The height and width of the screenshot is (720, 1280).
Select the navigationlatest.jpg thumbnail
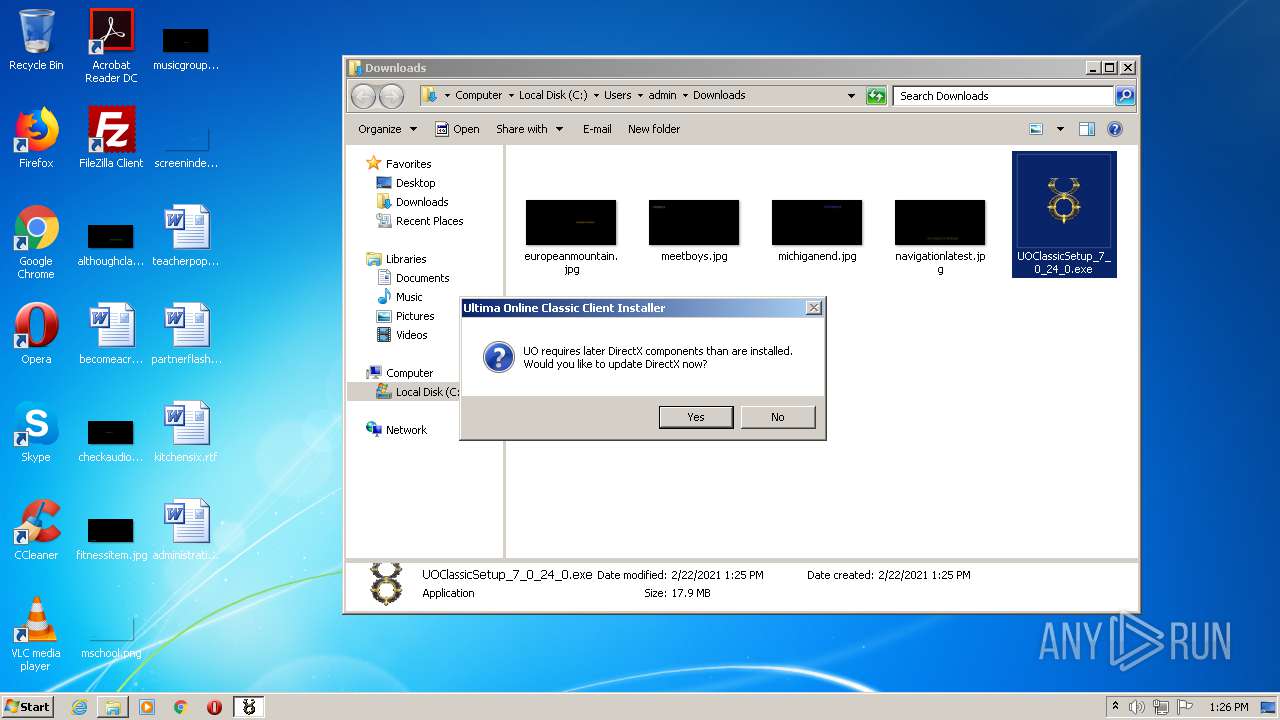click(x=940, y=222)
